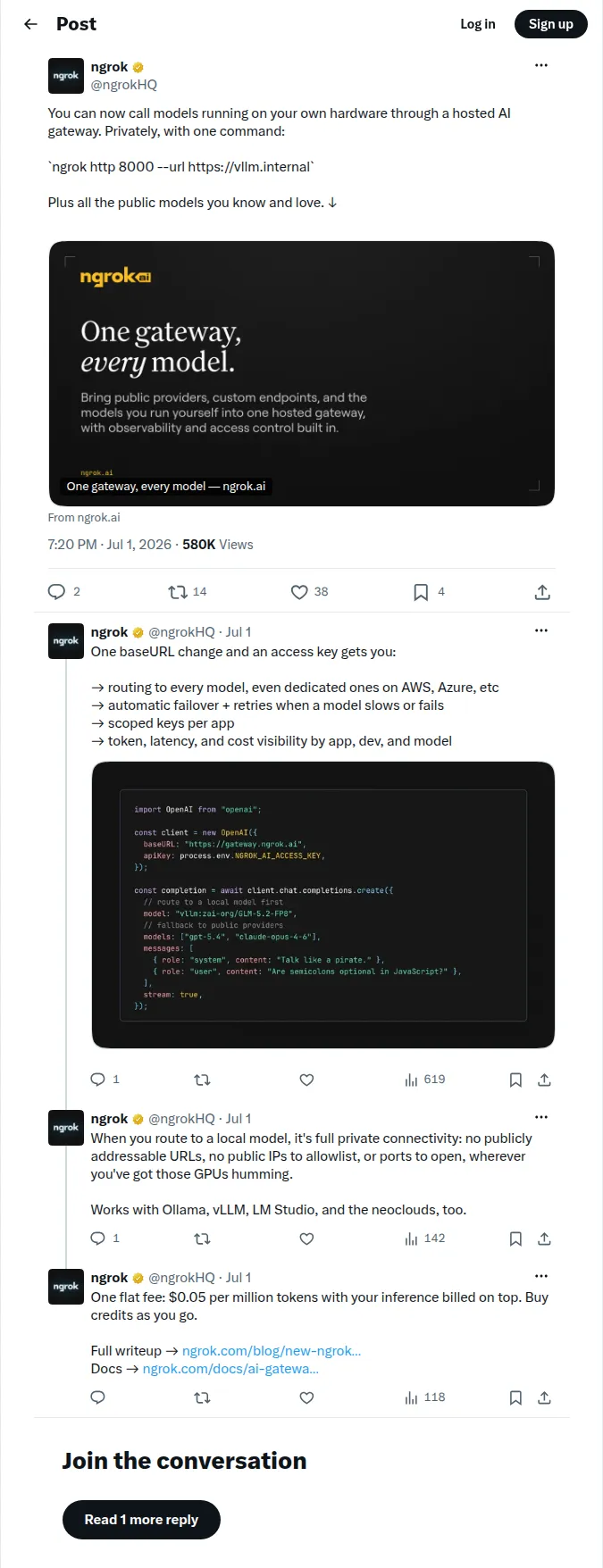Open the ngrok.ai link preview card

click(x=302, y=373)
